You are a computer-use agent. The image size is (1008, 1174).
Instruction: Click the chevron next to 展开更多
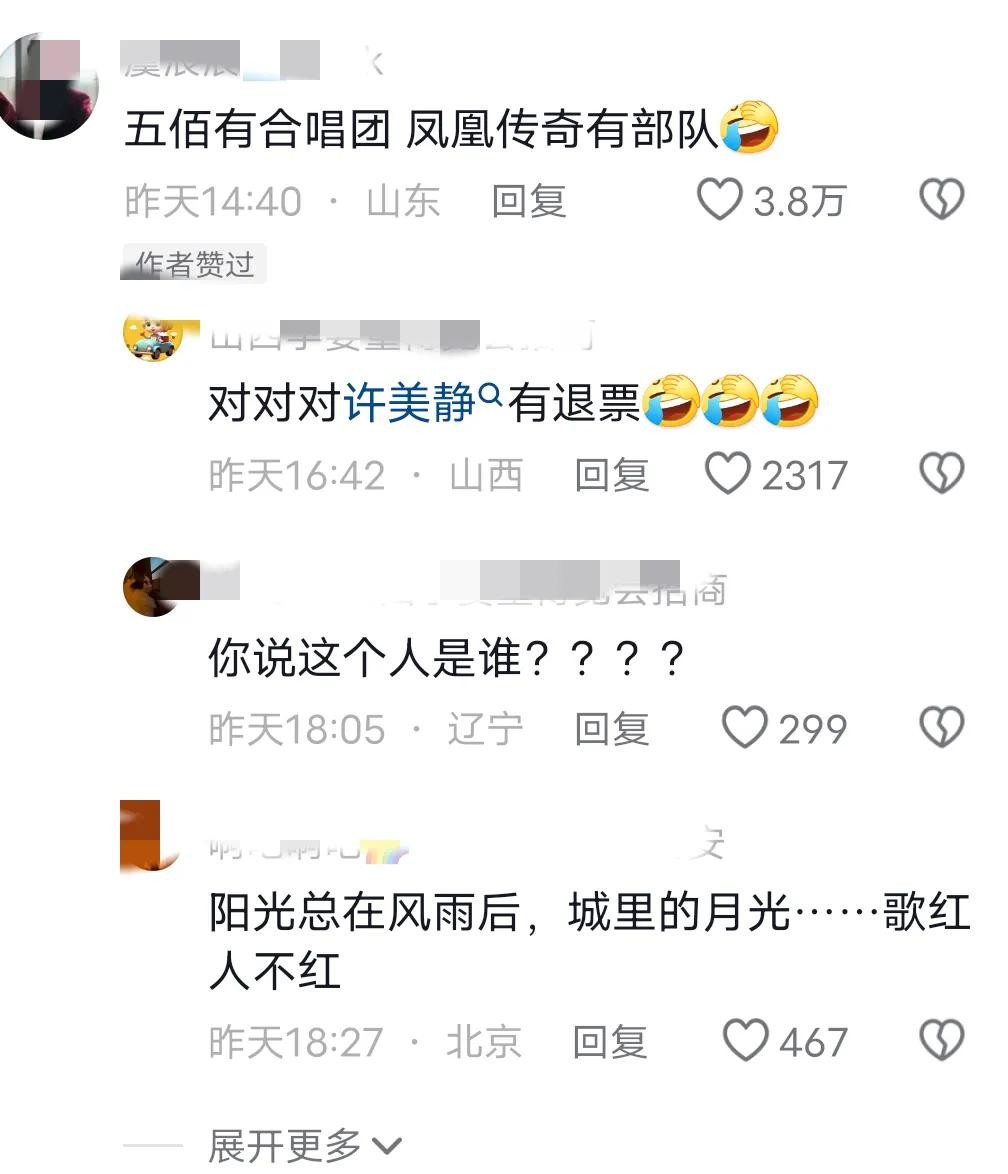click(386, 1146)
